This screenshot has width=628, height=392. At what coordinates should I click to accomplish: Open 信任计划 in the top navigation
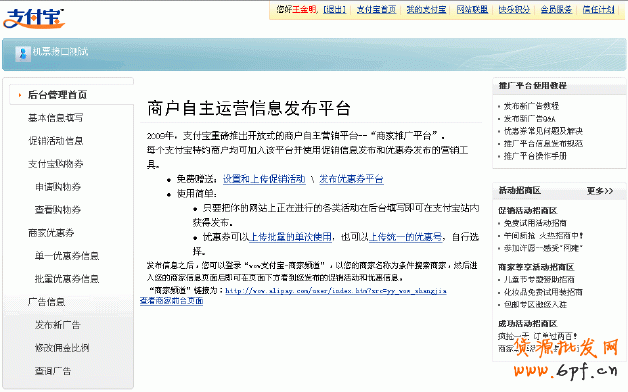[598, 9]
